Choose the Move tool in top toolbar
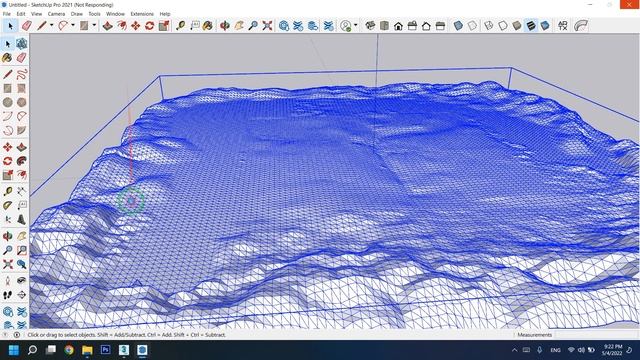 (136, 26)
